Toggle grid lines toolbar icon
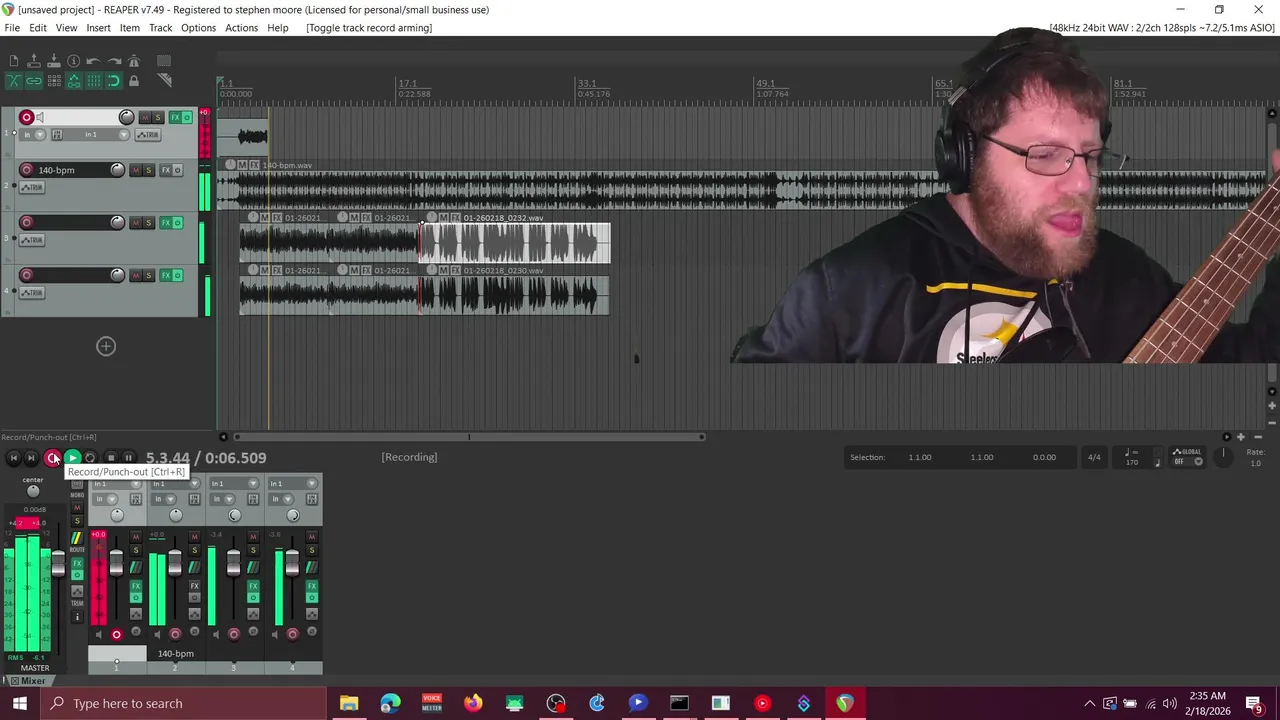Image resolution: width=1280 pixels, height=720 pixels. point(94,81)
